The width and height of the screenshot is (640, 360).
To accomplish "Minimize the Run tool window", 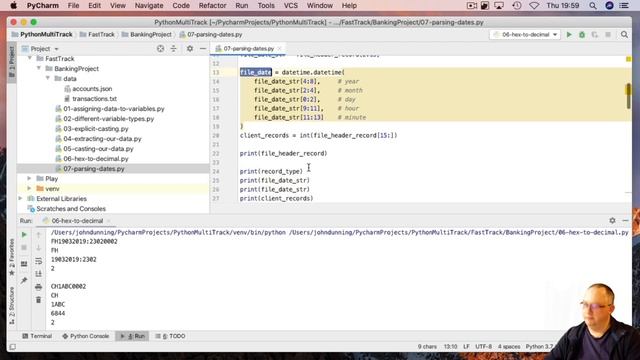I will pyautogui.click(x=625, y=220).
